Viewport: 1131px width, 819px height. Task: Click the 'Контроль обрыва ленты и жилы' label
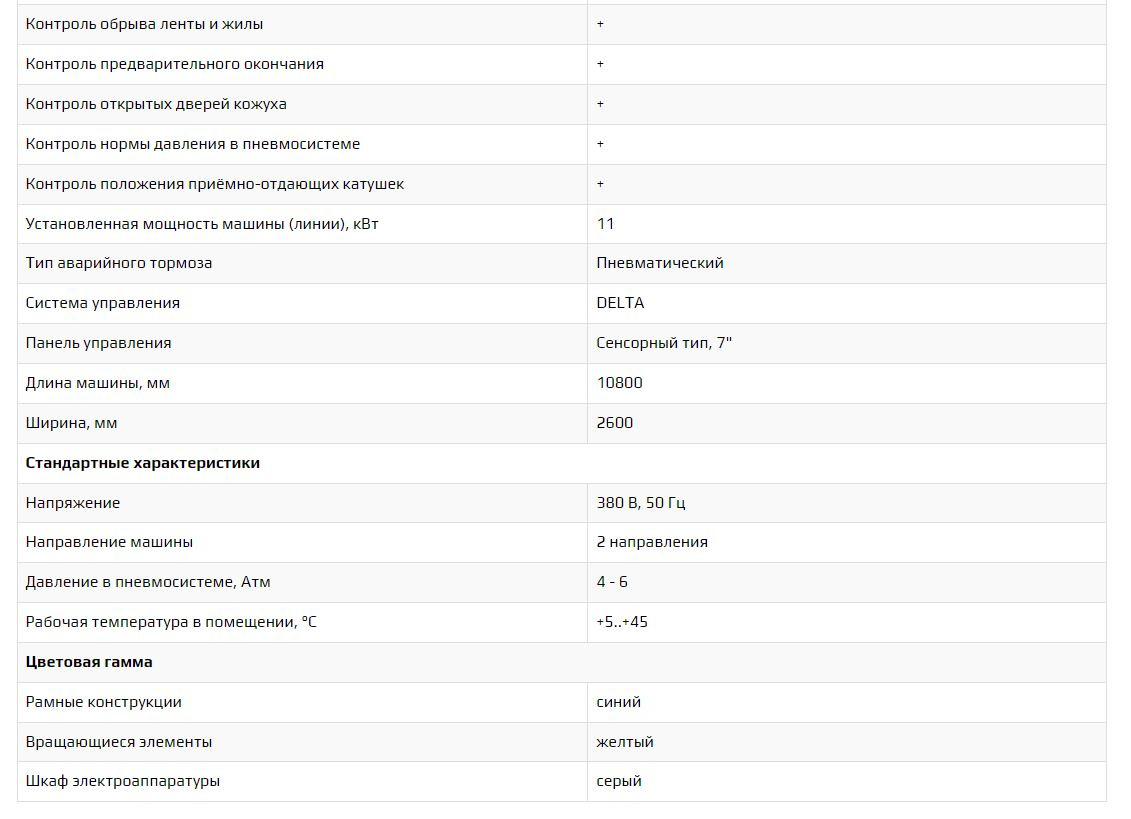coord(144,24)
